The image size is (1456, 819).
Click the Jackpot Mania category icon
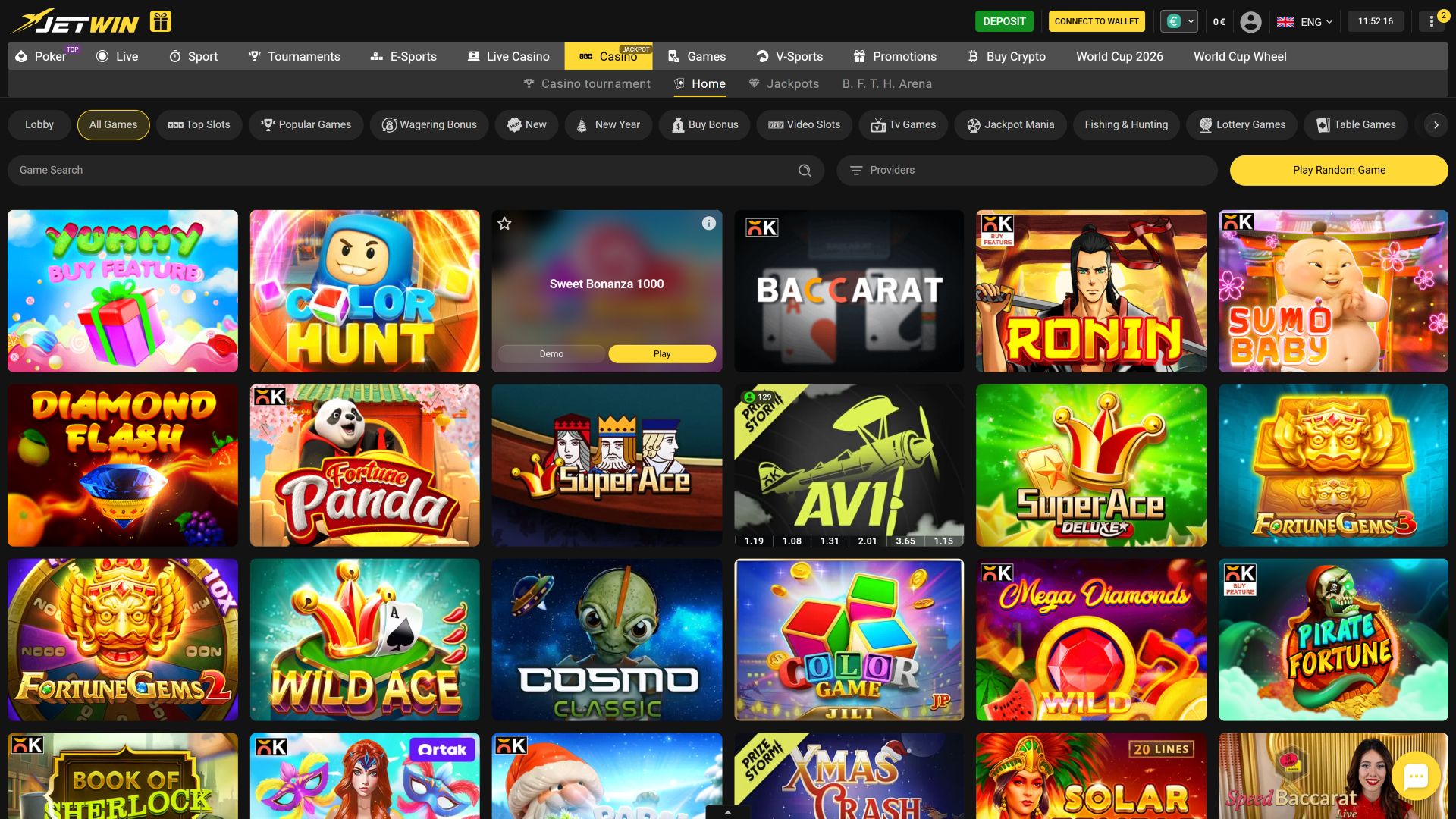coord(974,125)
